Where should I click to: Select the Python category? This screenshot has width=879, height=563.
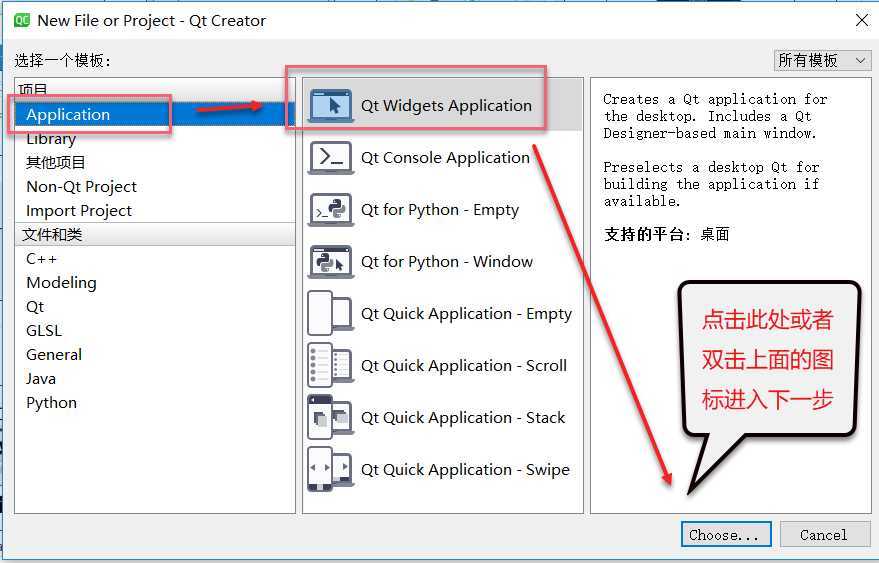(155, 403)
